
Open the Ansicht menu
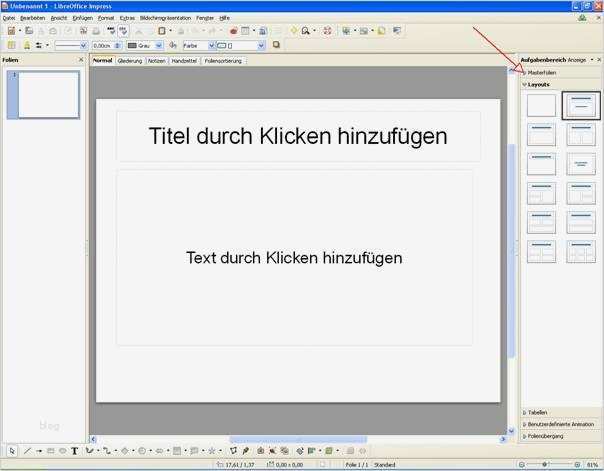59,18
